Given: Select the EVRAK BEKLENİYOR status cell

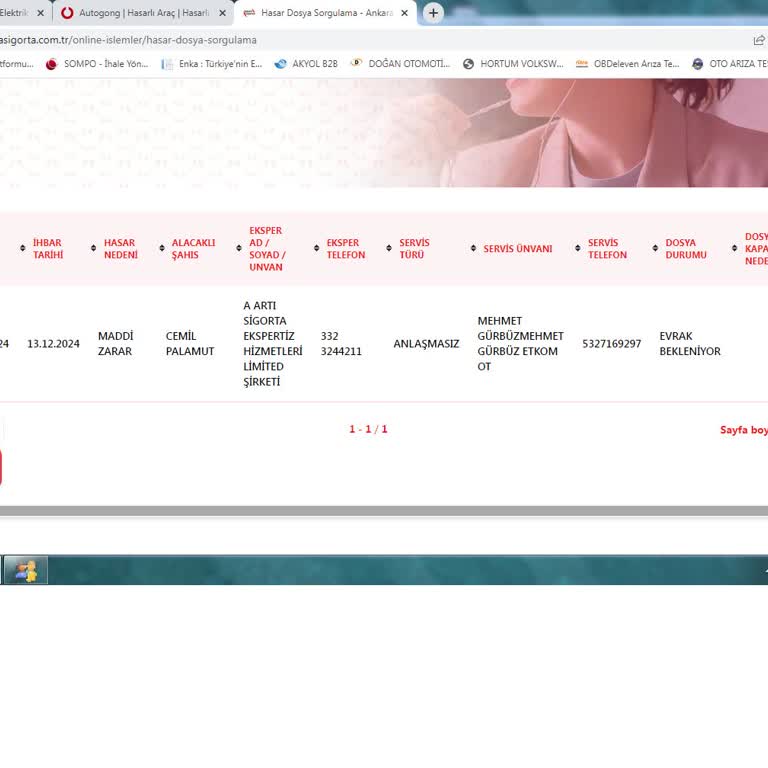Looking at the screenshot, I should [690, 344].
